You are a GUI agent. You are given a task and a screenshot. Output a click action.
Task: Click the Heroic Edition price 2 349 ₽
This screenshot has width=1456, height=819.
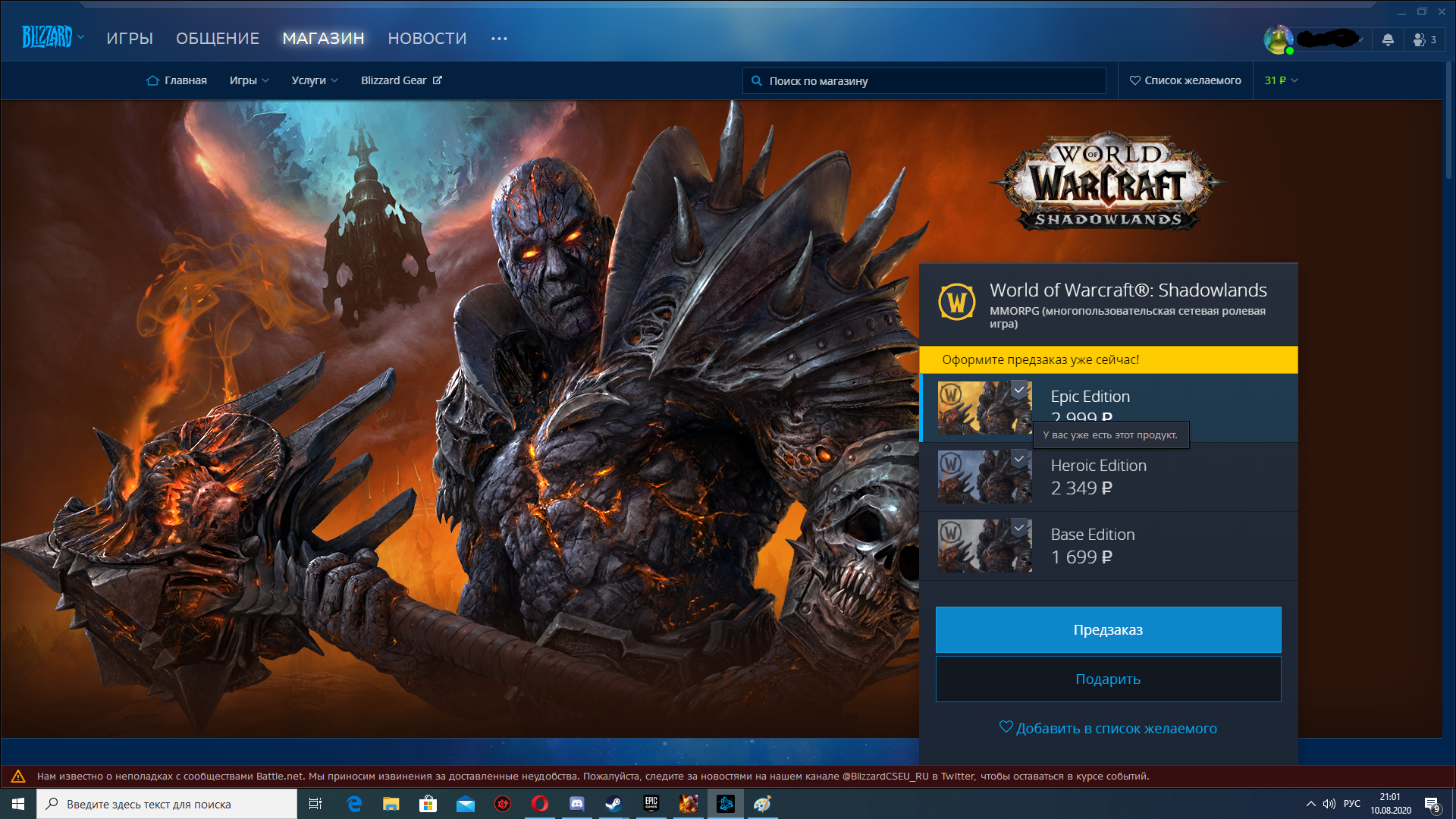[1081, 488]
